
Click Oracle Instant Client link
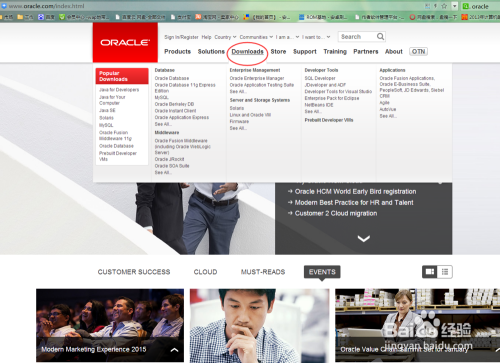coord(175,111)
